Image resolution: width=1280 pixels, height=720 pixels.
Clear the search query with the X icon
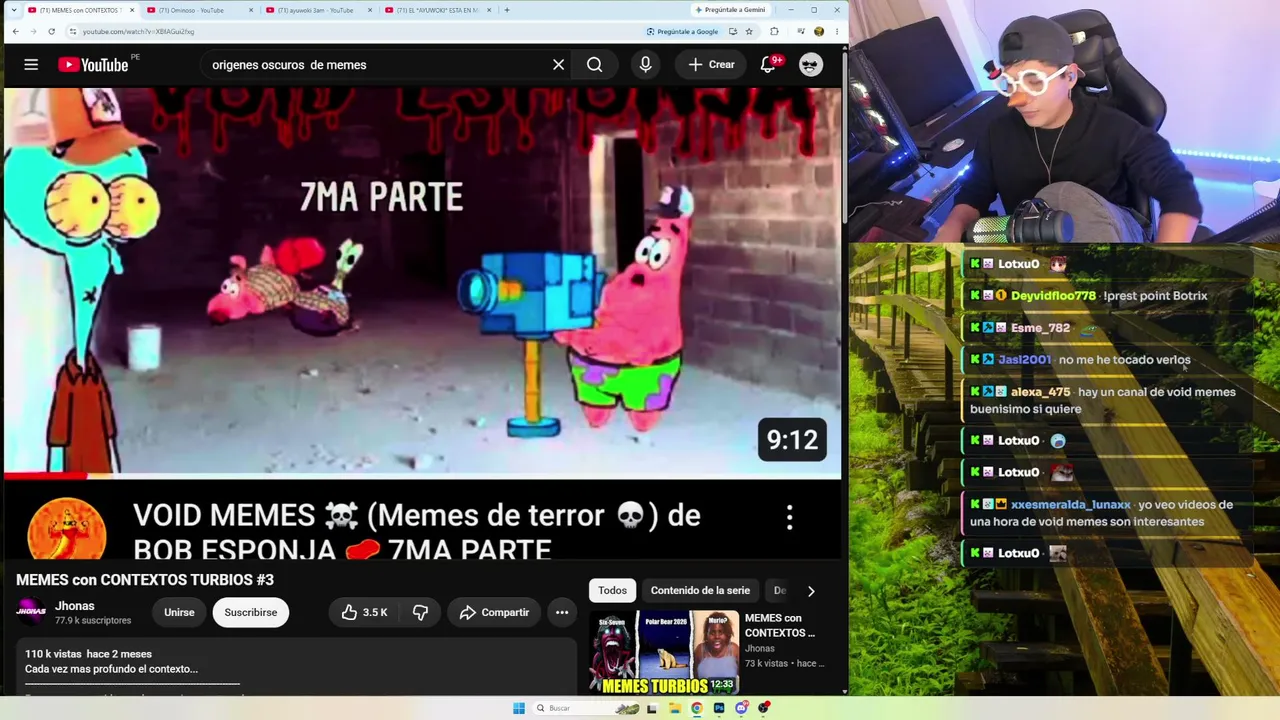tap(559, 65)
